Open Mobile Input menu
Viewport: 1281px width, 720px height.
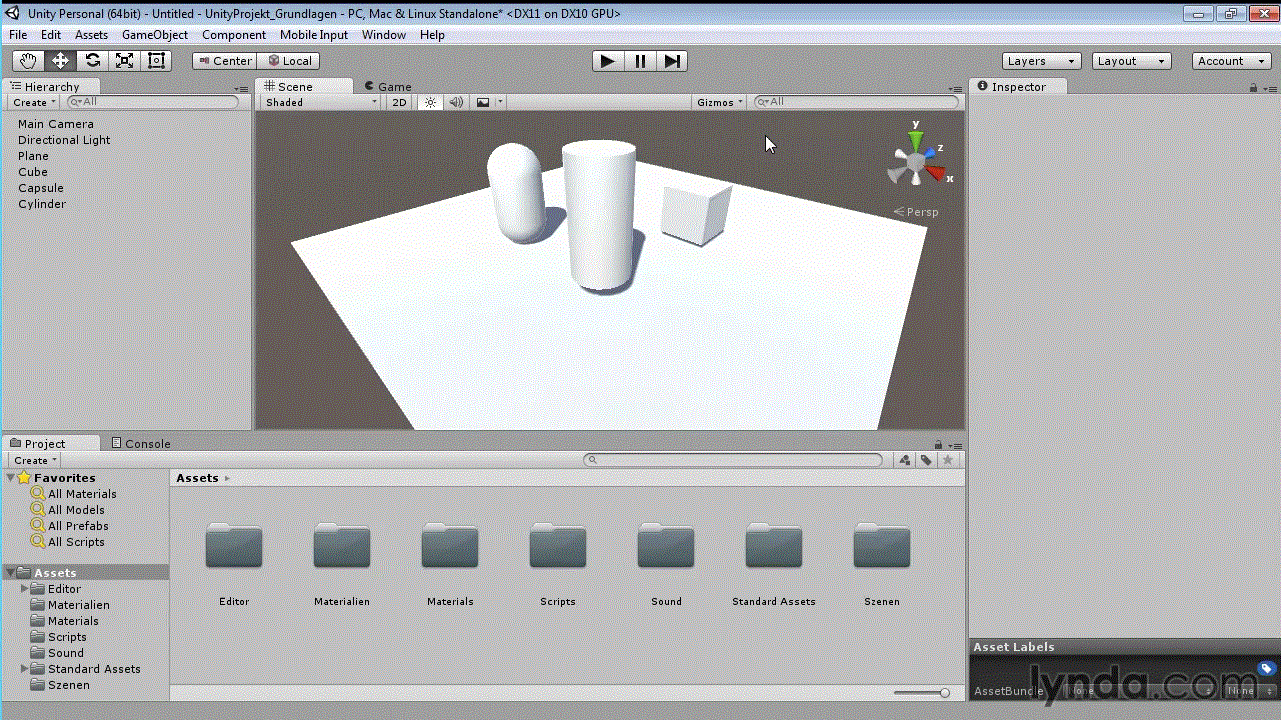click(314, 34)
